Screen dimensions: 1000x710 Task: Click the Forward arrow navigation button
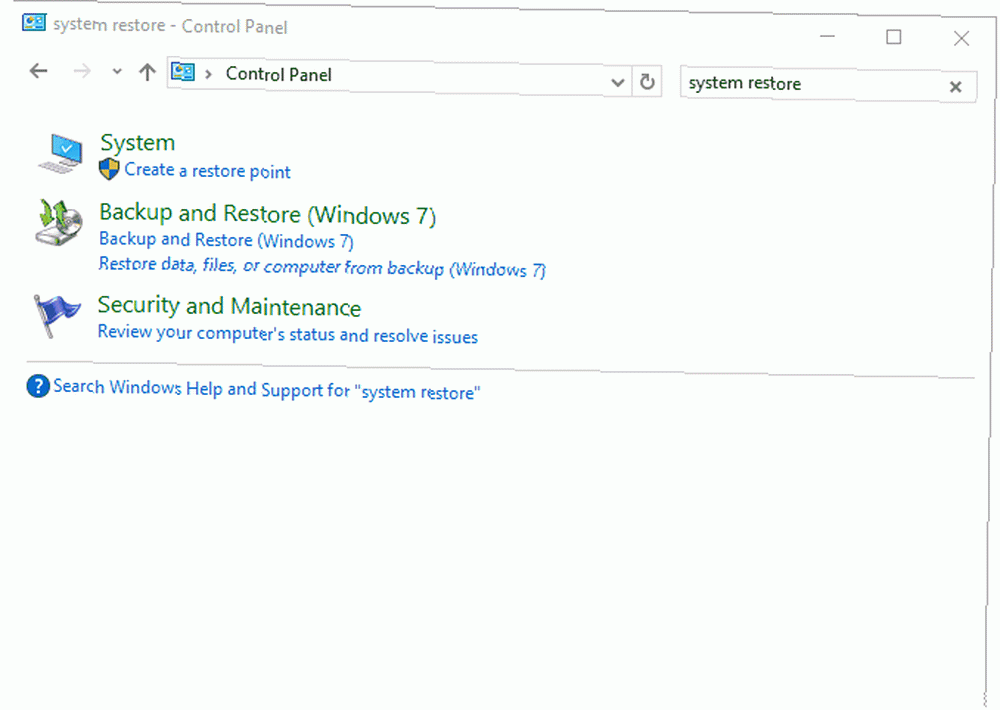tap(82, 71)
